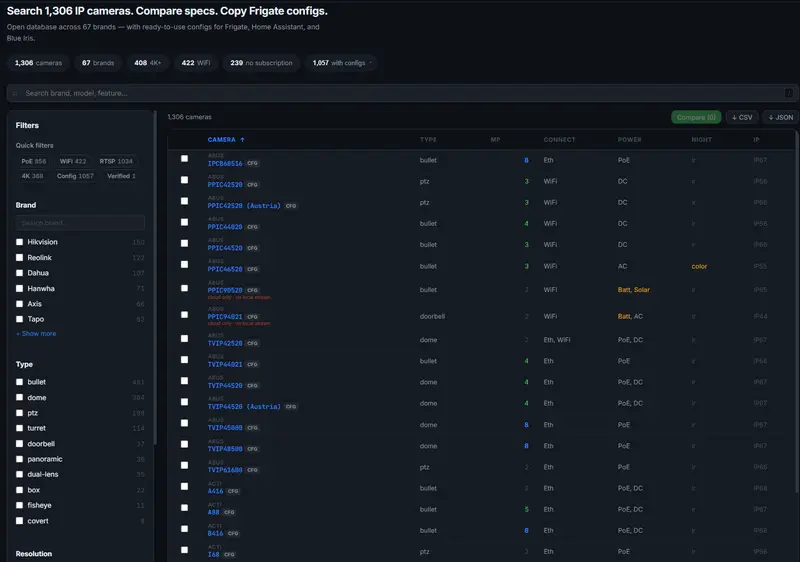This screenshot has height=562, width=800.
Task: Click the 67 brands stat pill
Action: click(x=98, y=63)
